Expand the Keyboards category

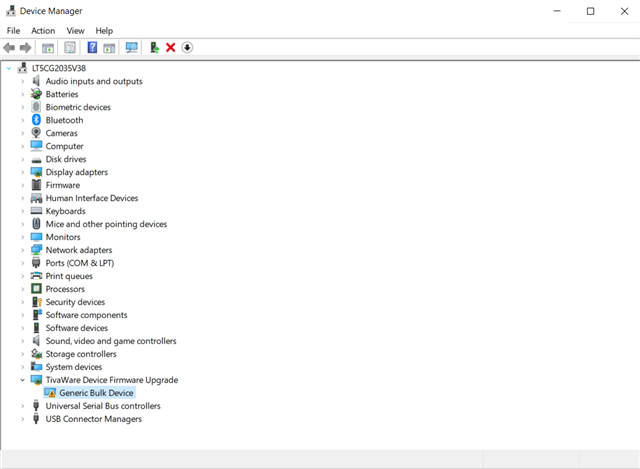[23, 211]
